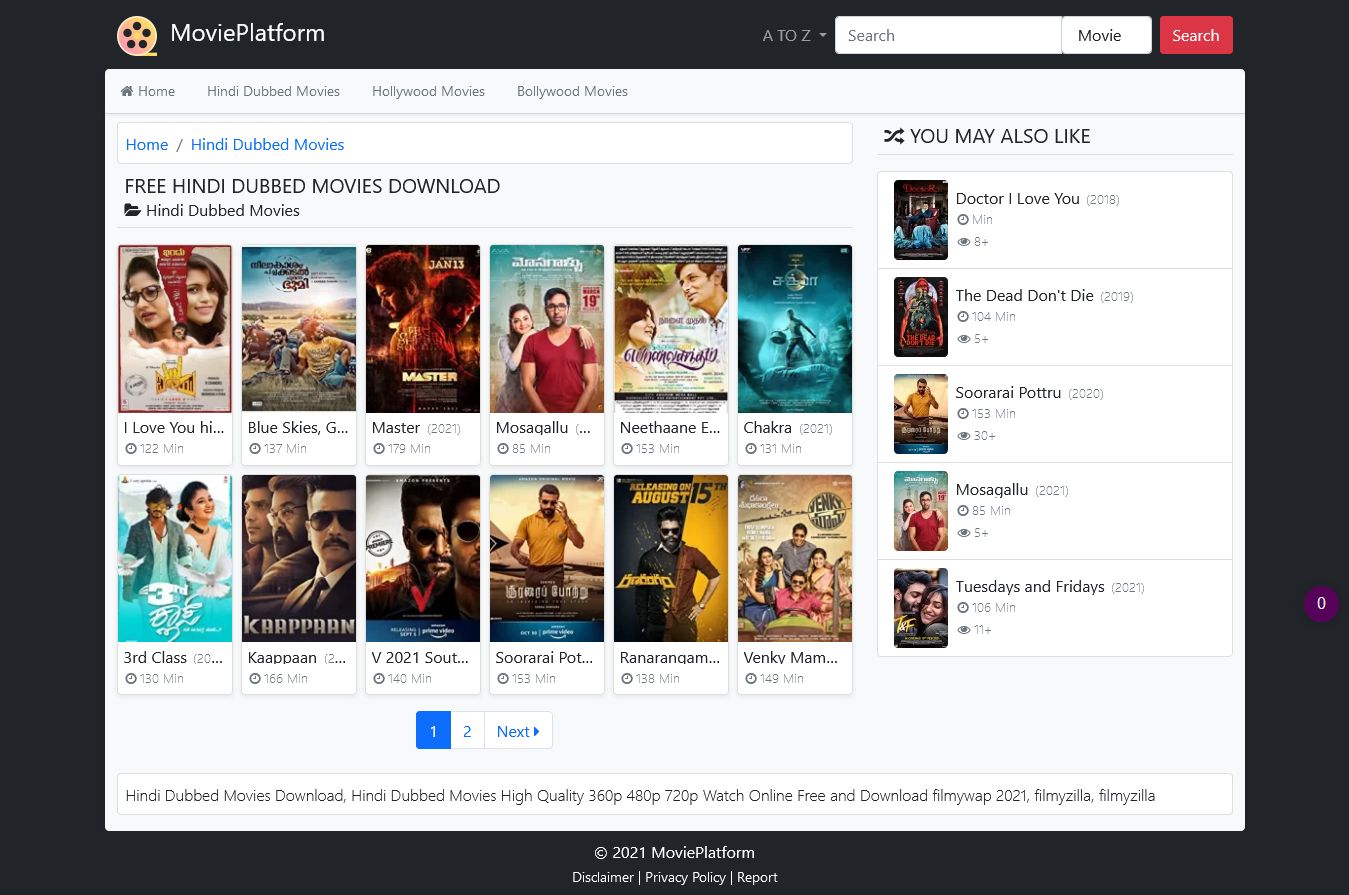Click Kaappaan movie title text
This screenshot has width=1349, height=895.
click(x=282, y=657)
